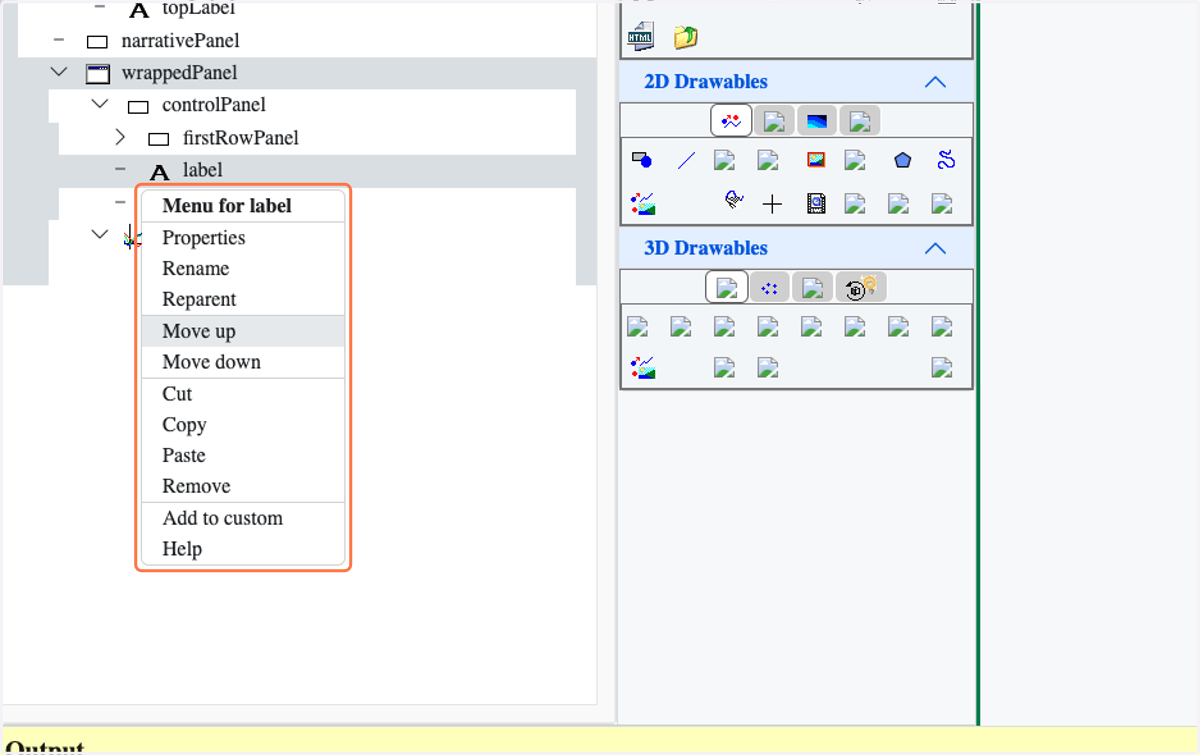Select the blue dots tab in 3D Drawables
The height and width of the screenshot is (755, 1200).
tap(769, 288)
